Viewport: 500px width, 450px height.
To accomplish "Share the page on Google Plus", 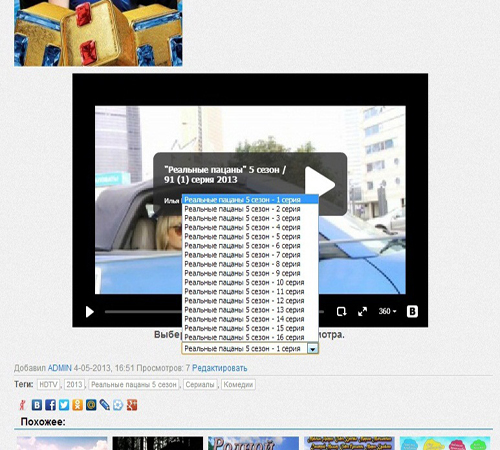I will click(x=132, y=405).
